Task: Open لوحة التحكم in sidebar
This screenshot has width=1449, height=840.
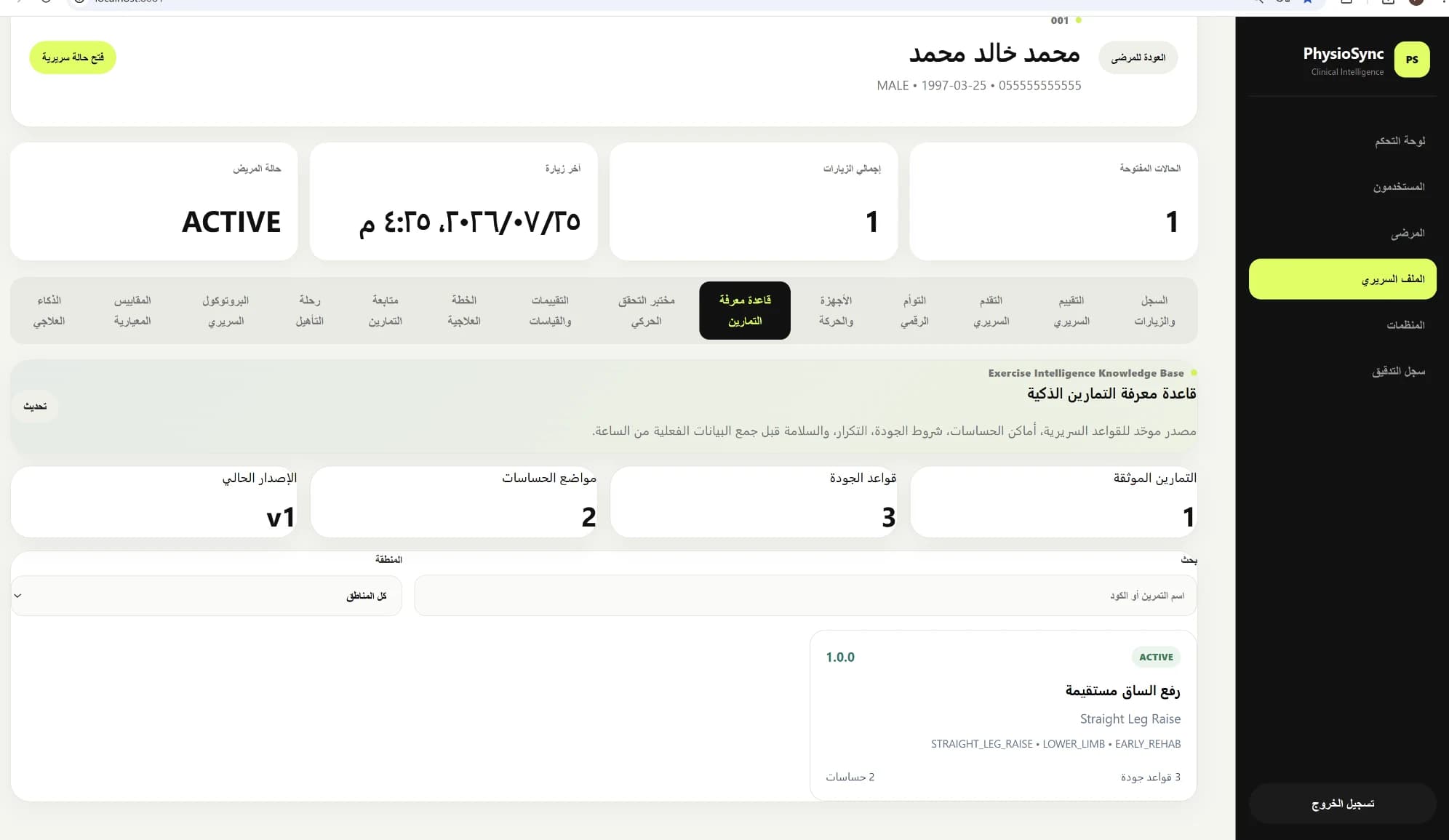Action: [x=1342, y=141]
